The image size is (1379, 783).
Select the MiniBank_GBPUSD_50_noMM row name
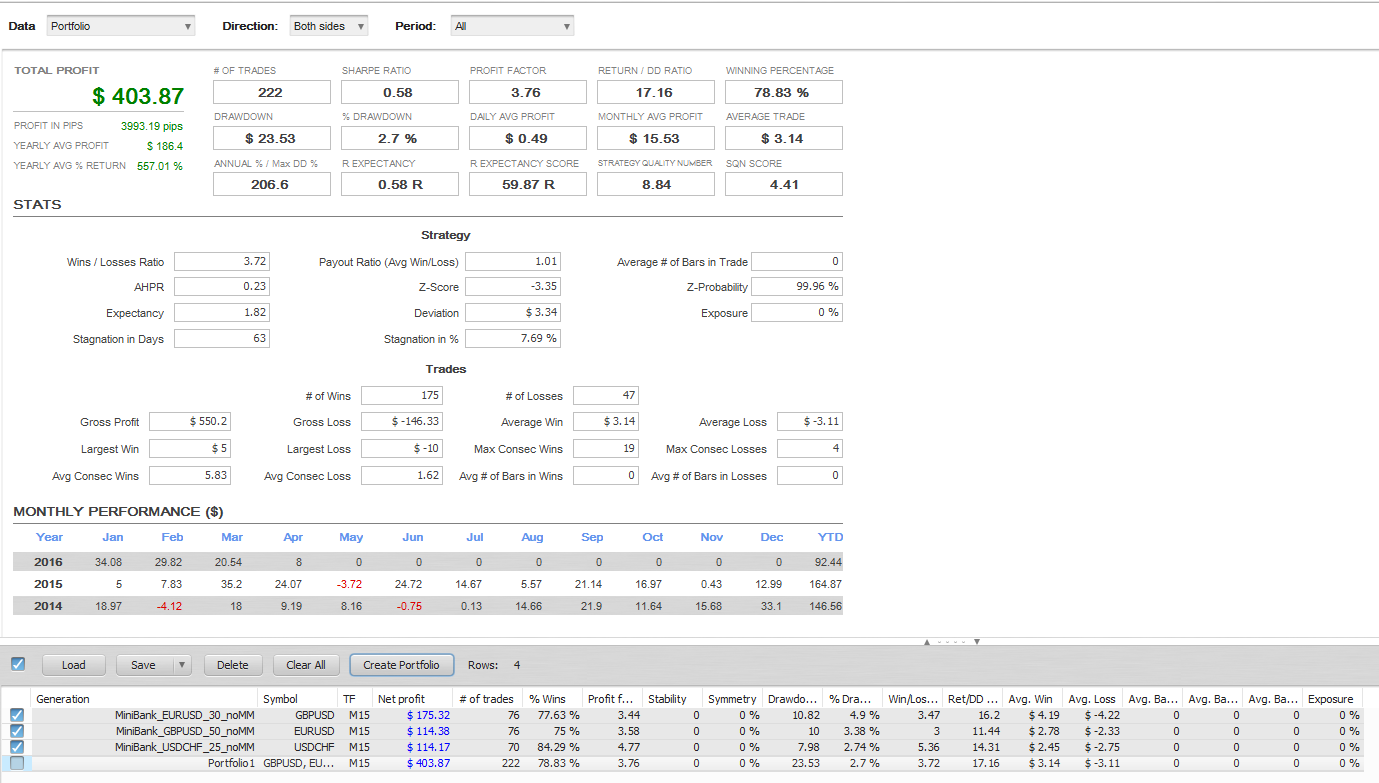click(184, 731)
